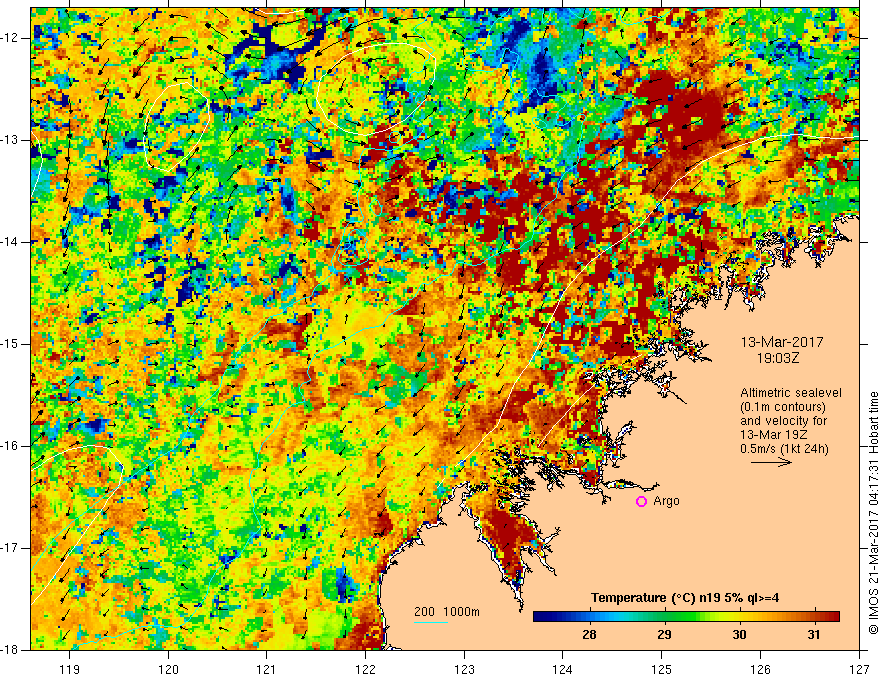Click the 31 tick label under colorbar
880x680 pixels.
pyautogui.click(x=814, y=634)
